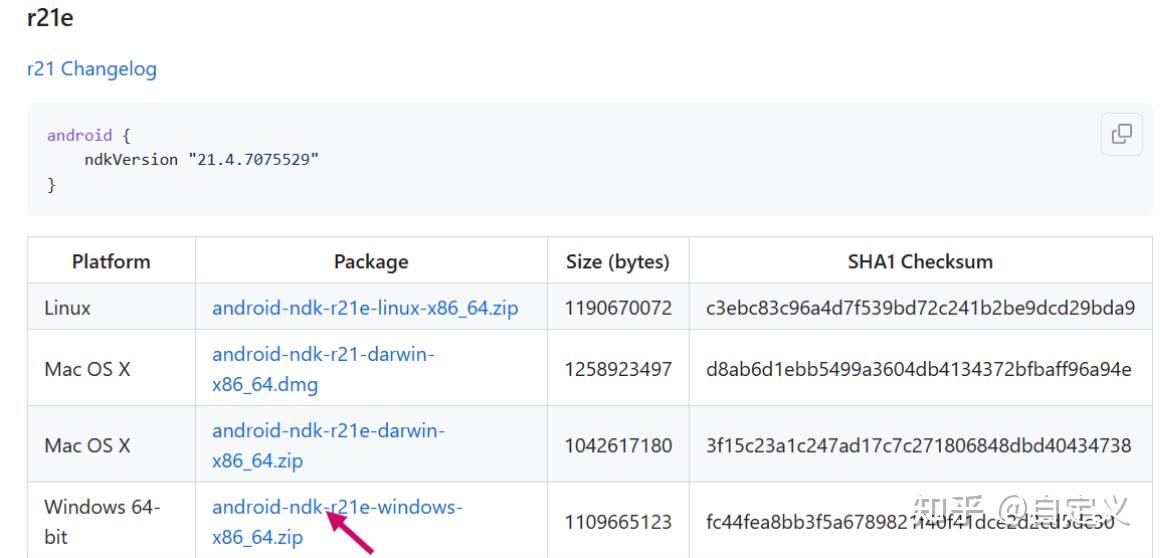Download android-ndk-r21e-linux-x86_64.zip package

[x=365, y=308]
